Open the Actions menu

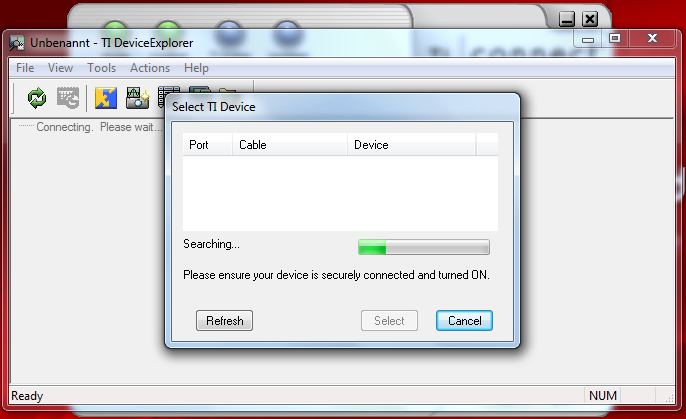(x=150, y=68)
